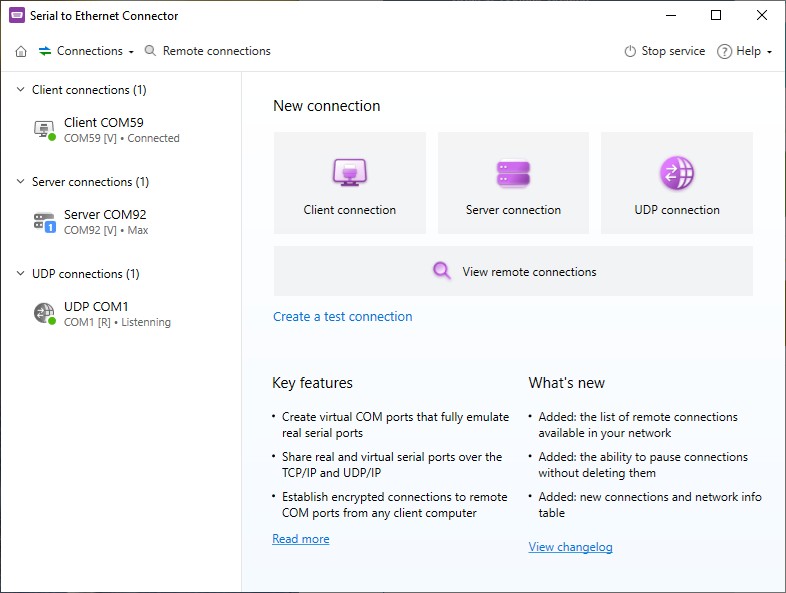Click the Home icon in toolbar
Image resolution: width=786 pixels, height=593 pixels.
(21, 51)
